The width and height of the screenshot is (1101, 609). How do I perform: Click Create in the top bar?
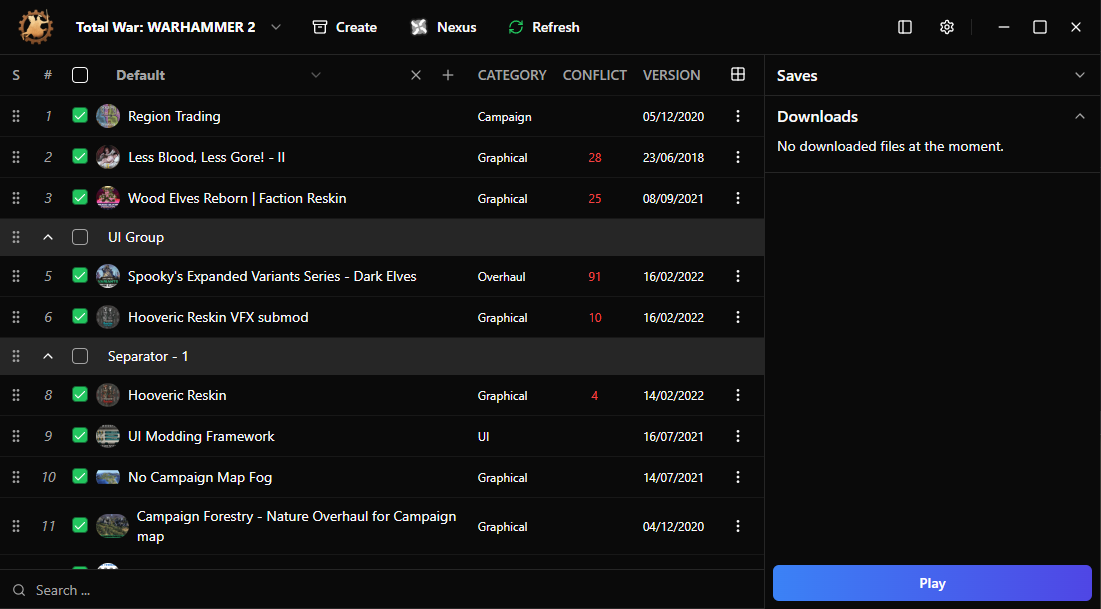(x=345, y=27)
